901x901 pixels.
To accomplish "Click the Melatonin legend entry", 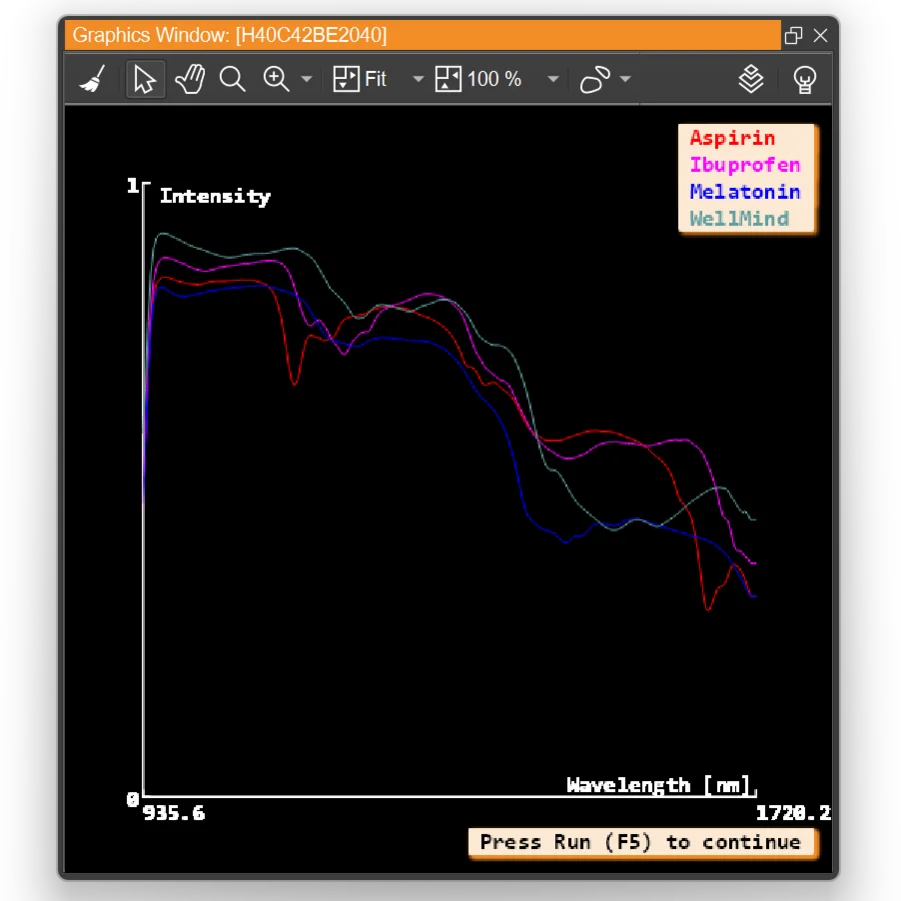I will [745, 192].
